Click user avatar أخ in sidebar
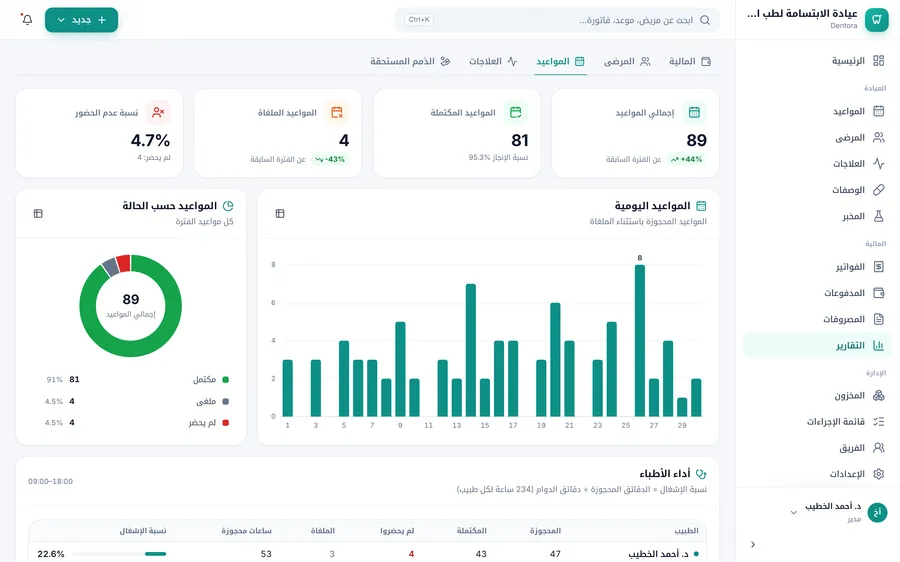900x562 pixels. [x=876, y=512]
